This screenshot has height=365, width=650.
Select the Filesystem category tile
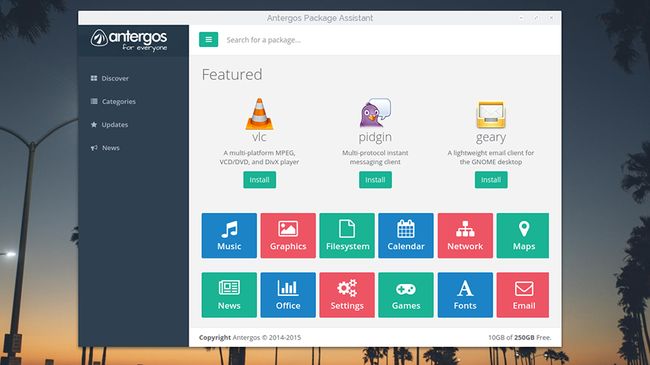point(347,236)
